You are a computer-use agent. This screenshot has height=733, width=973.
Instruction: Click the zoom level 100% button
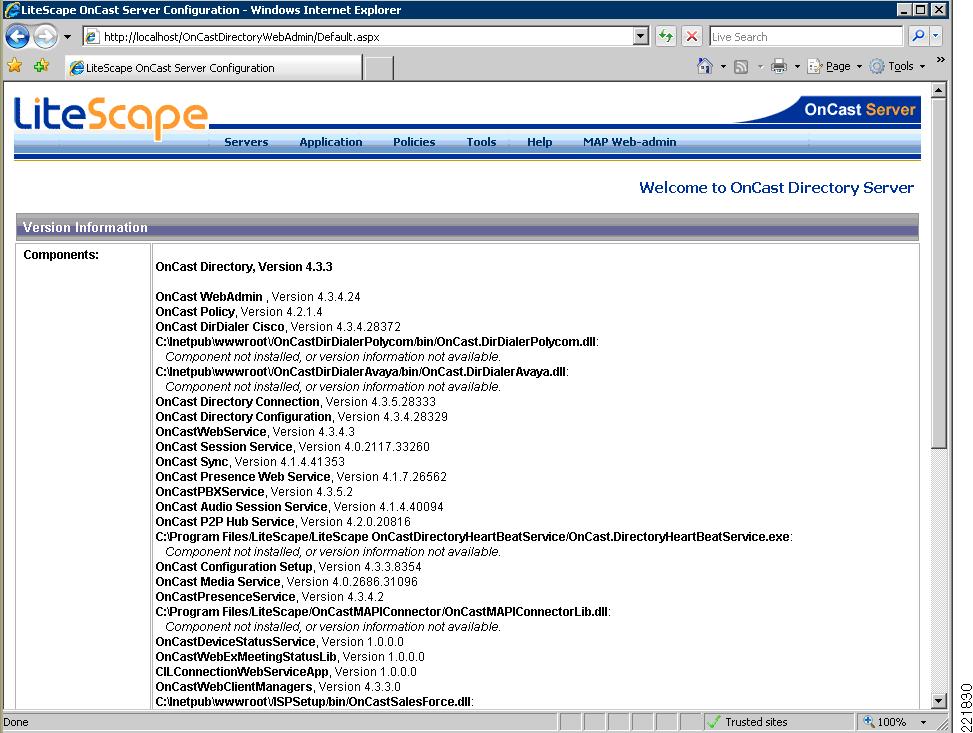click(x=884, y=722)
